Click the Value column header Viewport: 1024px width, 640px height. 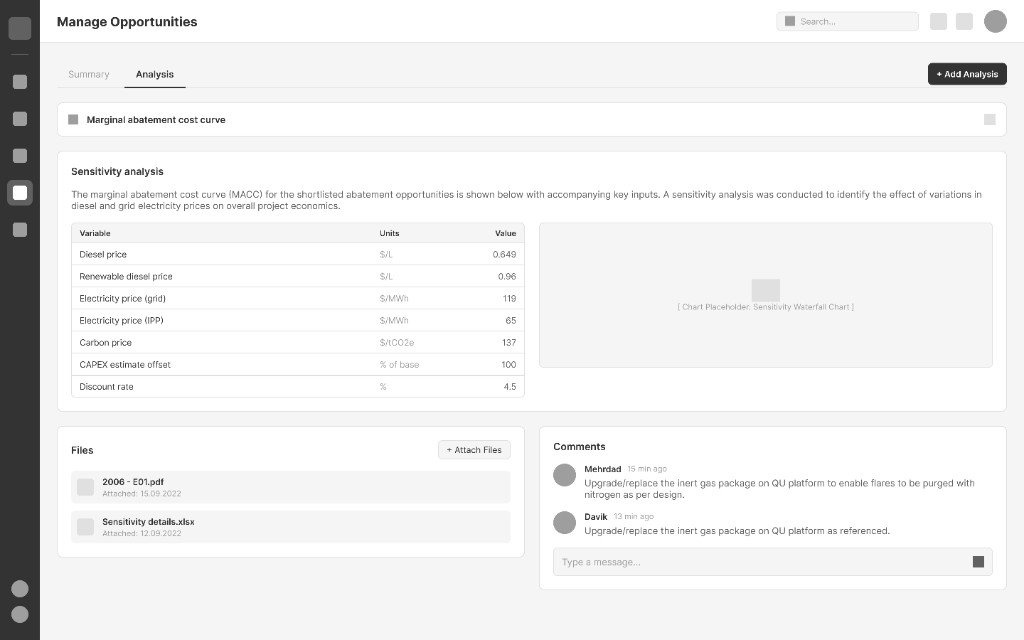pos(505,233)
